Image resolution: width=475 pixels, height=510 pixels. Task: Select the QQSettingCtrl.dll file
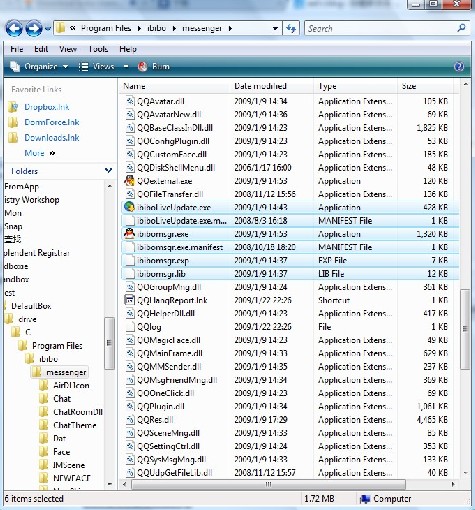[169, 446]
